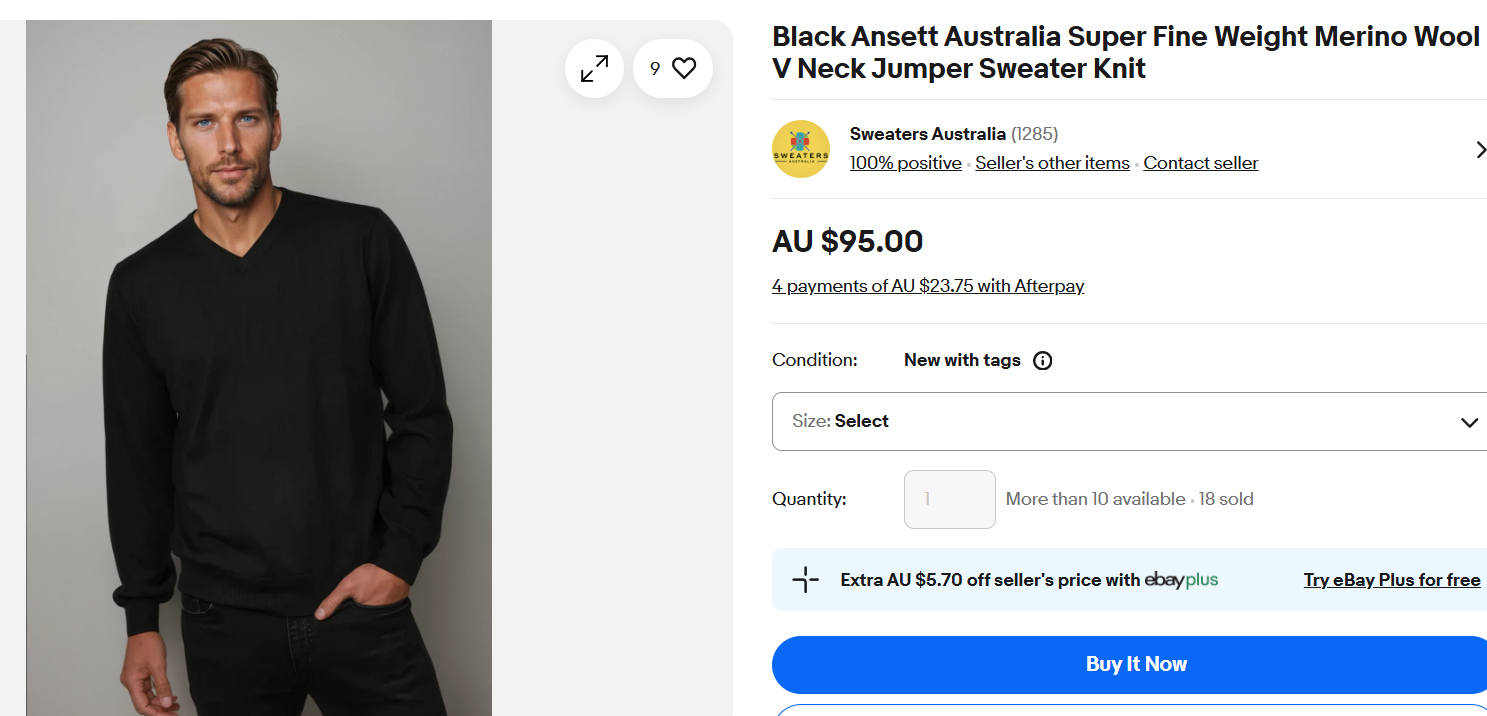Open the 100% positive feedback link
Screen dimensions: 1487x716
[x=905, y=163]
